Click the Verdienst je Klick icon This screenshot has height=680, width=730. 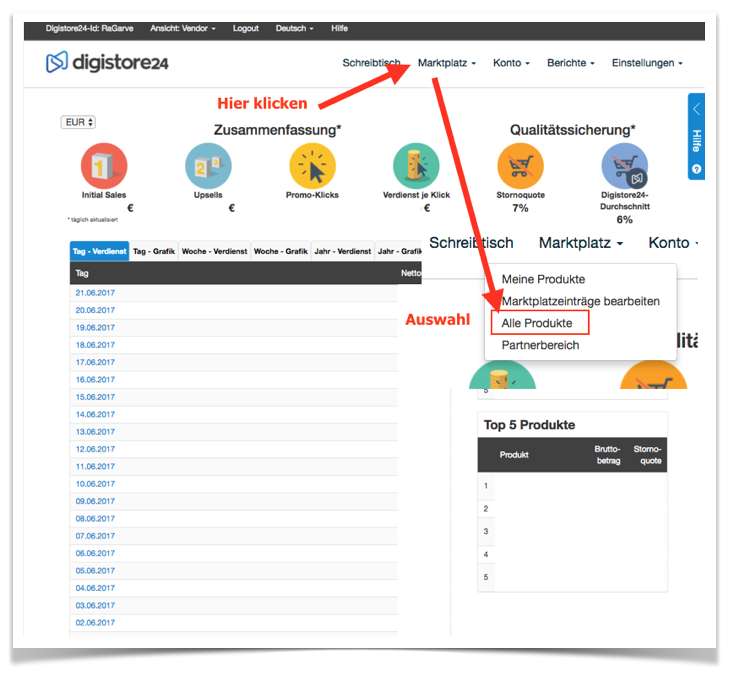coord(416,166)
